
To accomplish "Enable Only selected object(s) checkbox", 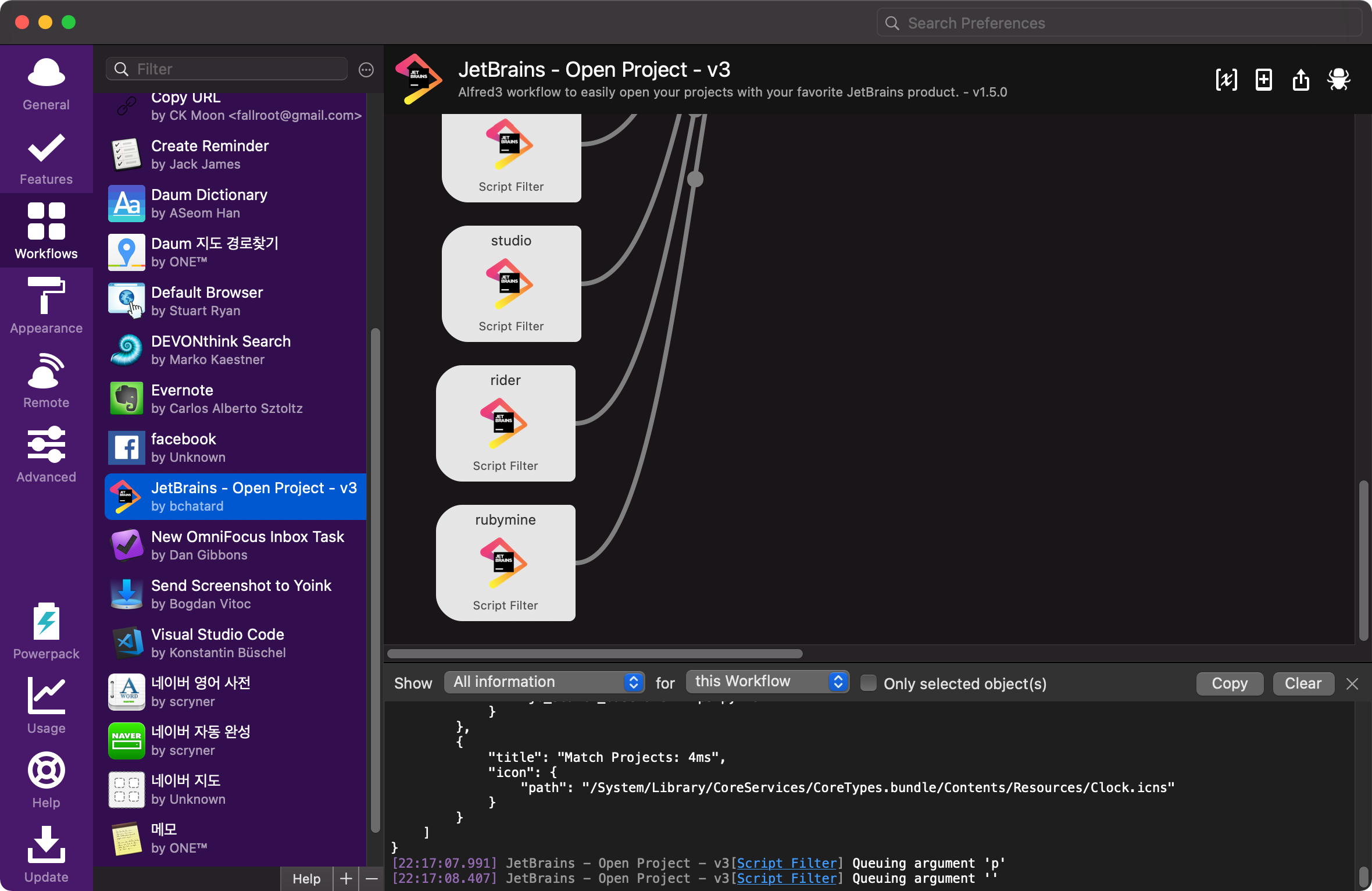I will pyautogui.click(x=868, y=683).
